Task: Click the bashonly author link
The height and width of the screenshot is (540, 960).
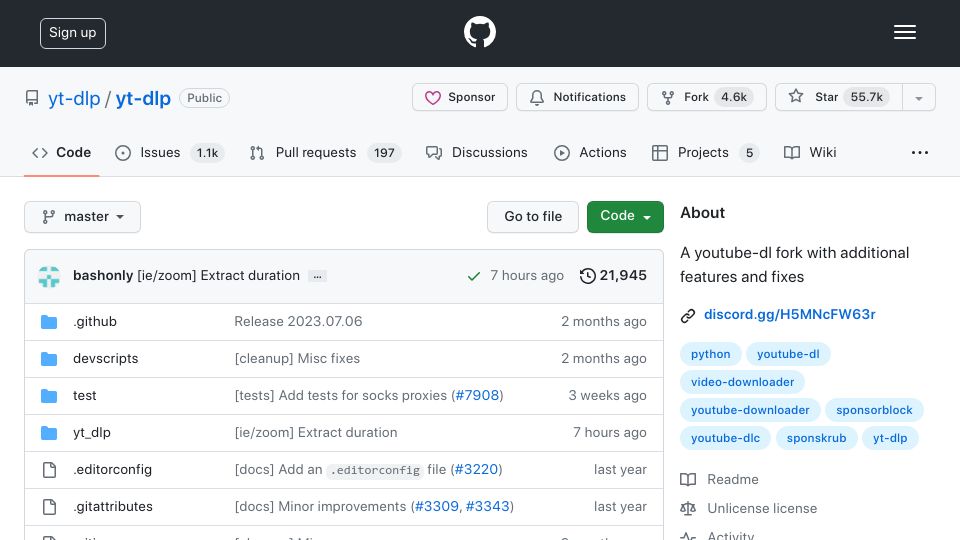Action: (x=103, y=276)
